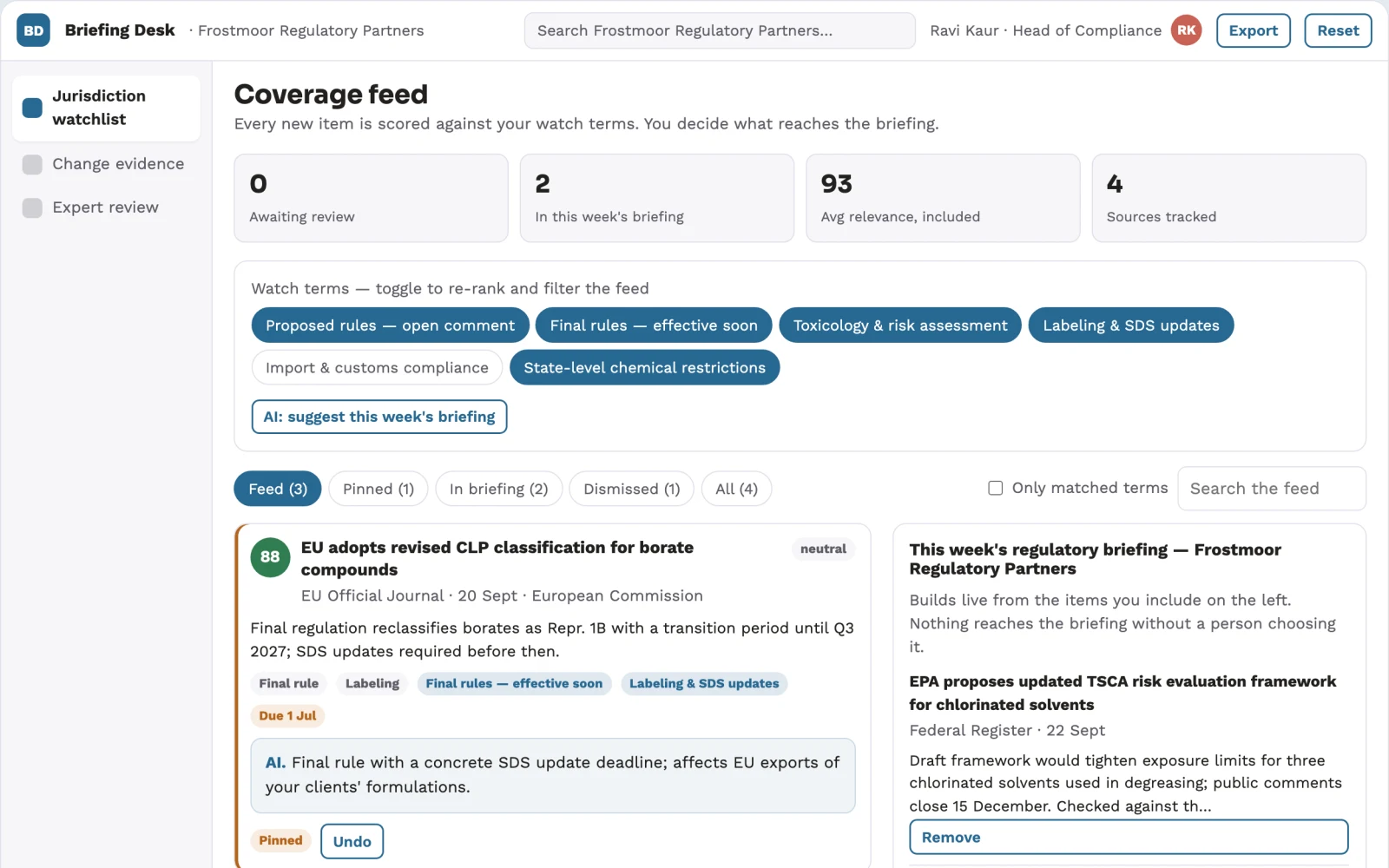Click the 'Final rule' tag
Viewport: 1389px width, 868px height.
coord(288,684)
